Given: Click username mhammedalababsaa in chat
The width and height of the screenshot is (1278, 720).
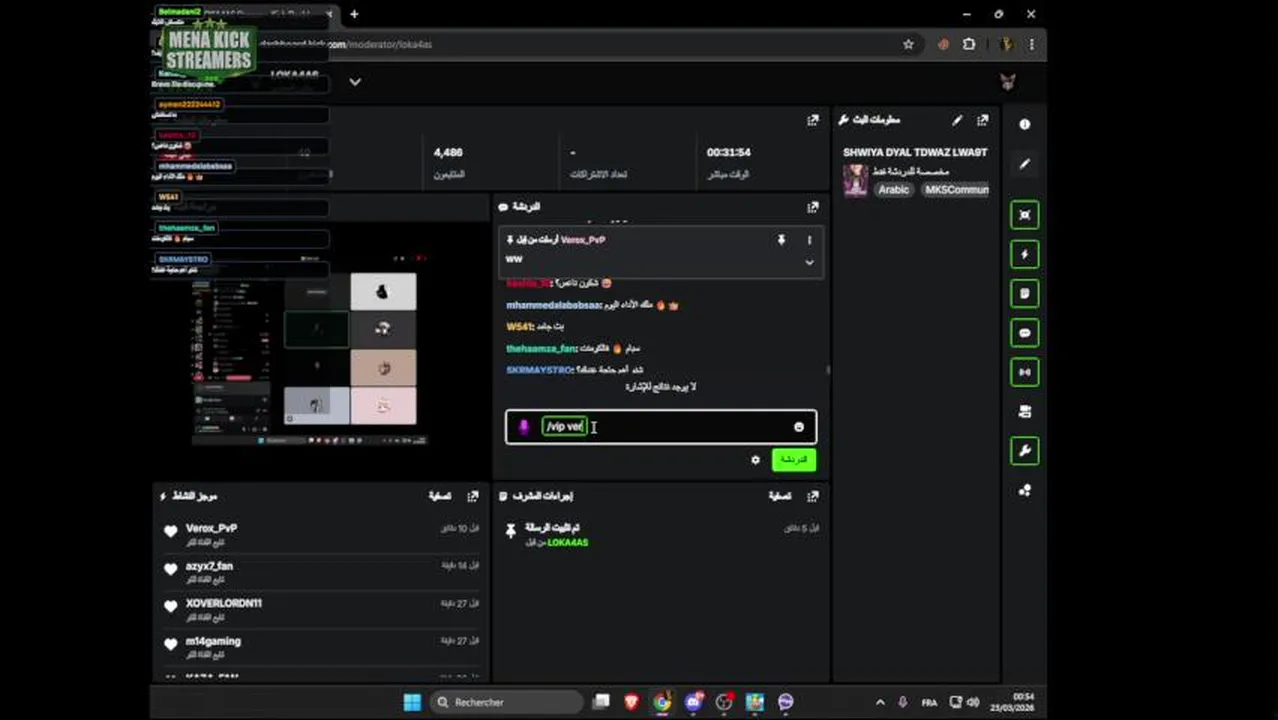Looking at the screenshot, I should tap(553, 305).
